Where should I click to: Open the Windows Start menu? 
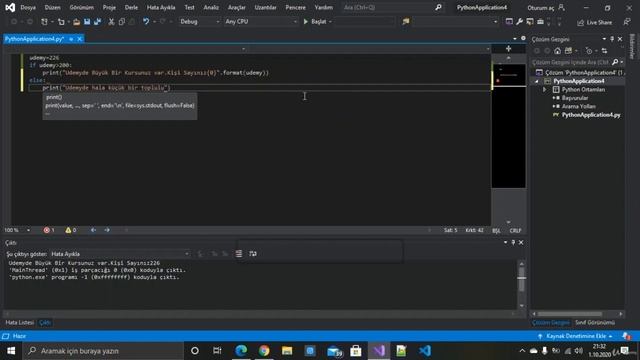[x=11, y=351]
